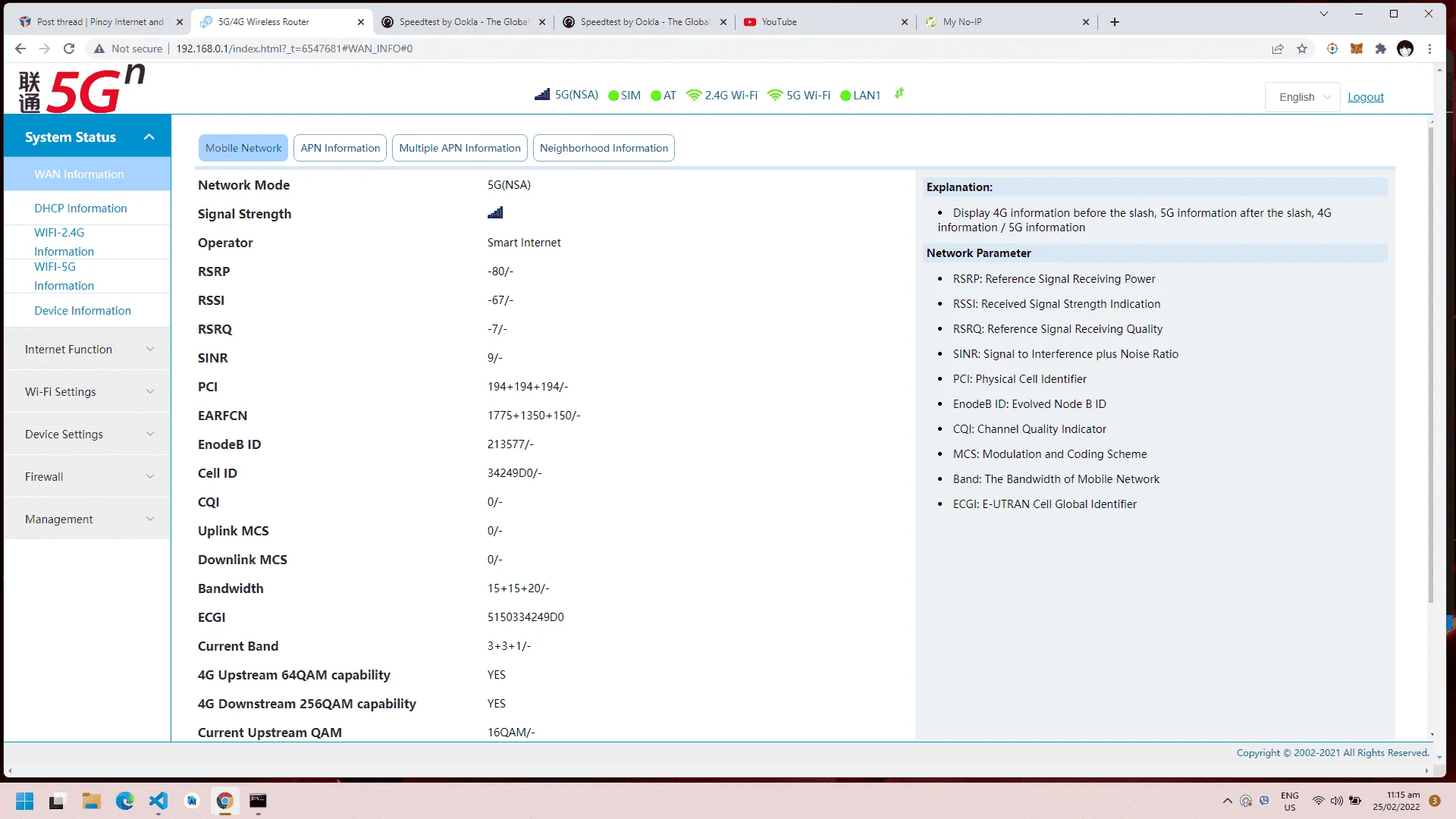
Task: Expand the Internet Function menu
Action: [x=87, y=349]
